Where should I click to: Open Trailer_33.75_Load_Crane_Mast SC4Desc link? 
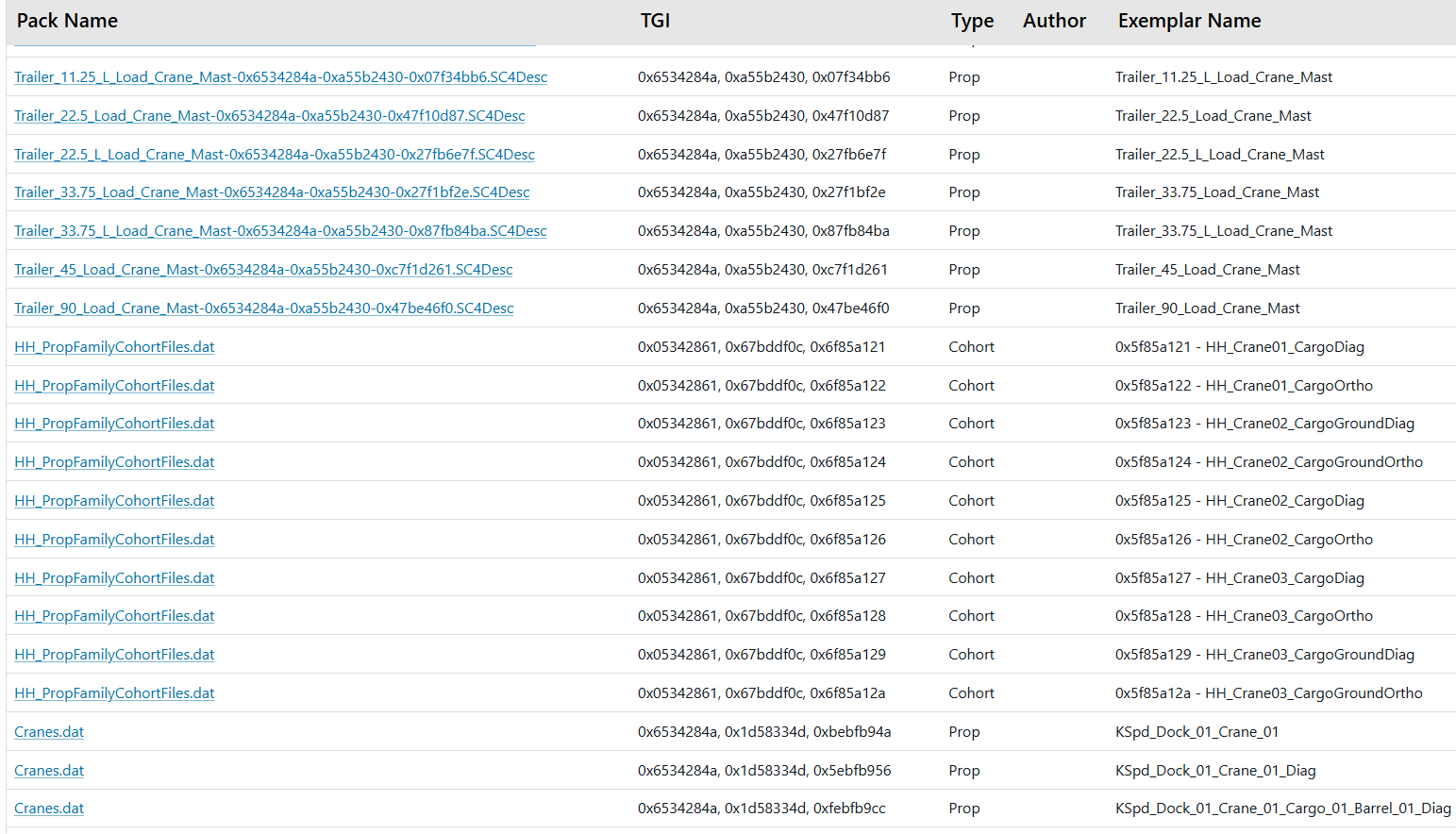pyautogui.click(x=272, y=192)
